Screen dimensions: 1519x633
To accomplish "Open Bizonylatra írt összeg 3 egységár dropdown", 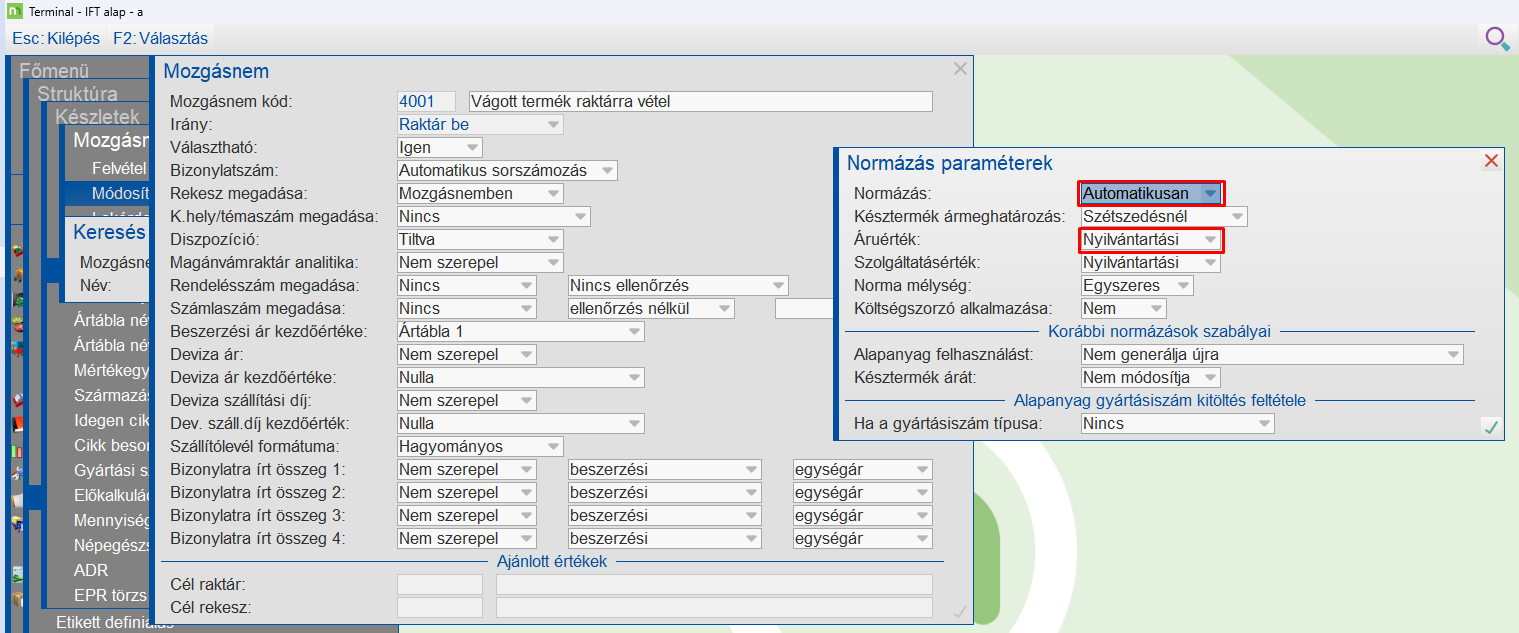I will click(x=863, y=515).
